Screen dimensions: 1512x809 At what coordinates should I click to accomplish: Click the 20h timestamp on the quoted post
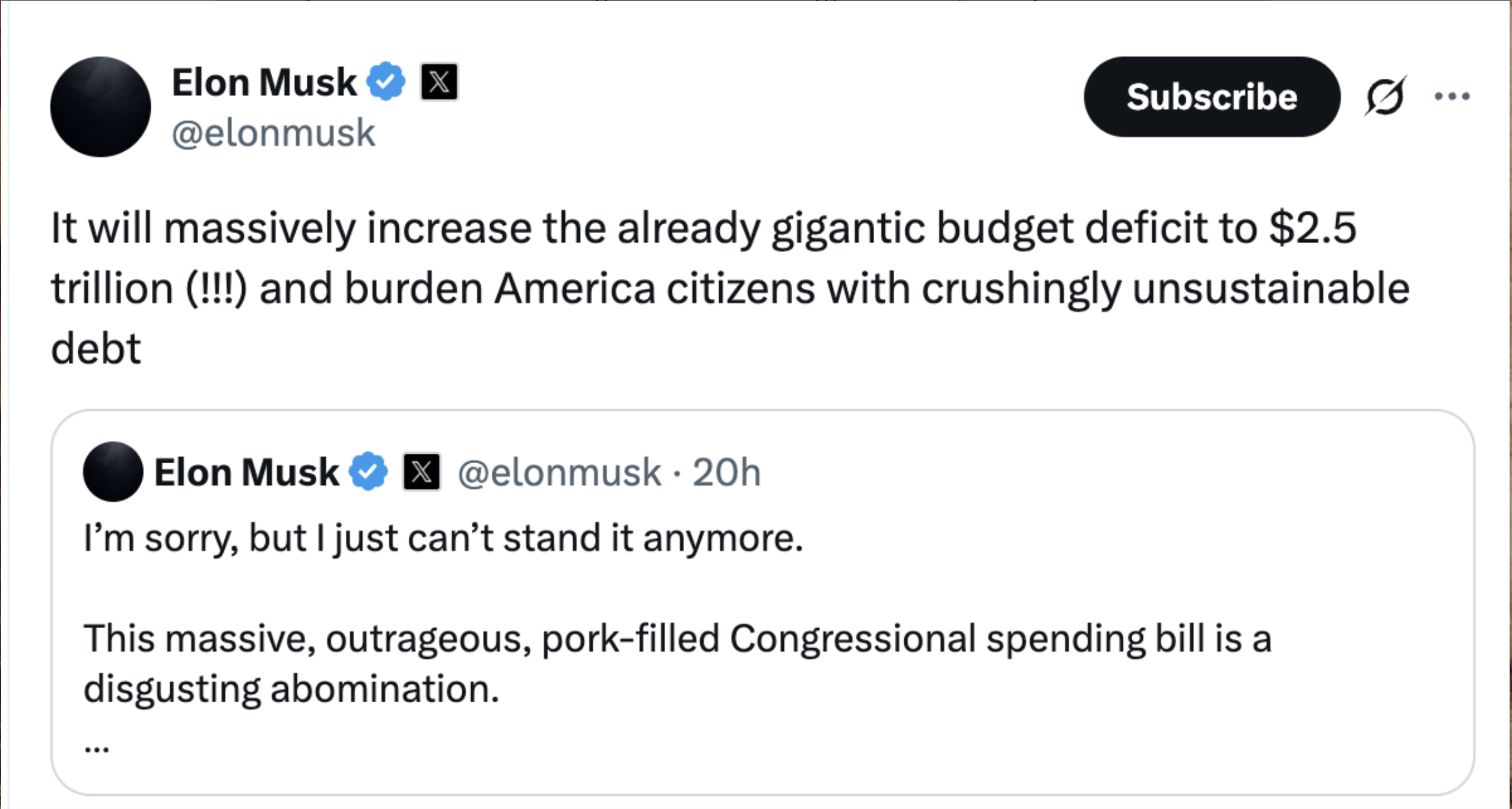click(726, 473)
